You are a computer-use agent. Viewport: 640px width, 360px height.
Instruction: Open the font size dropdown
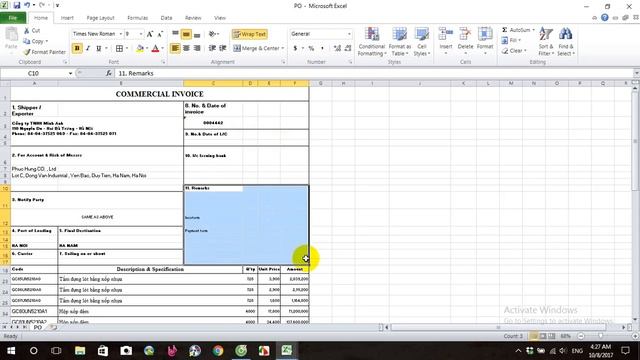tap(141, 34)
